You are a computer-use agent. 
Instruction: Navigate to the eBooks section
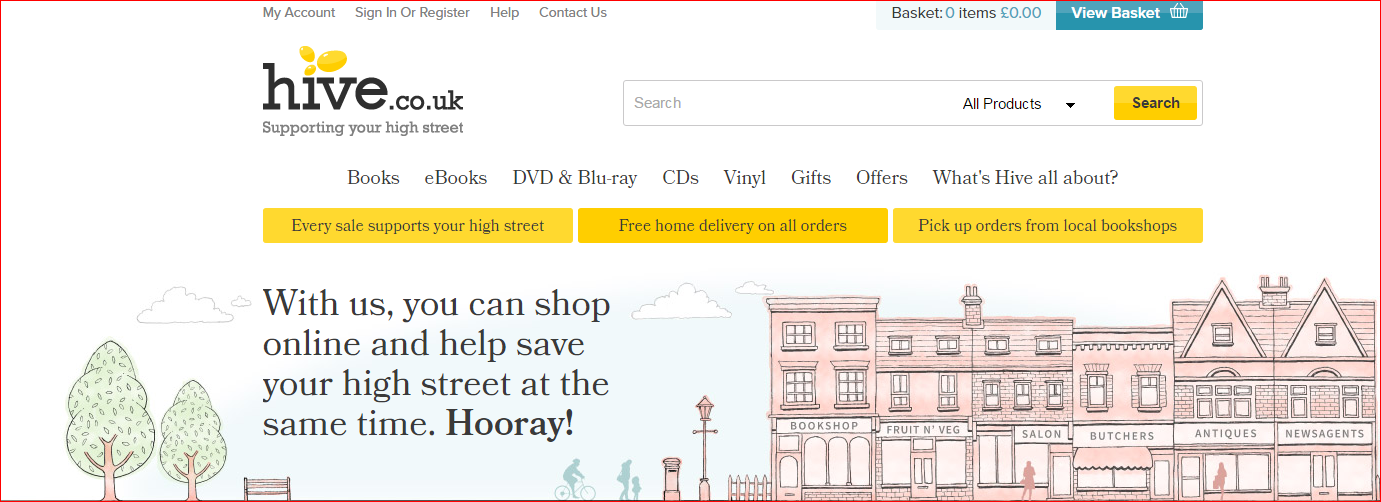(x=455, y=178)
